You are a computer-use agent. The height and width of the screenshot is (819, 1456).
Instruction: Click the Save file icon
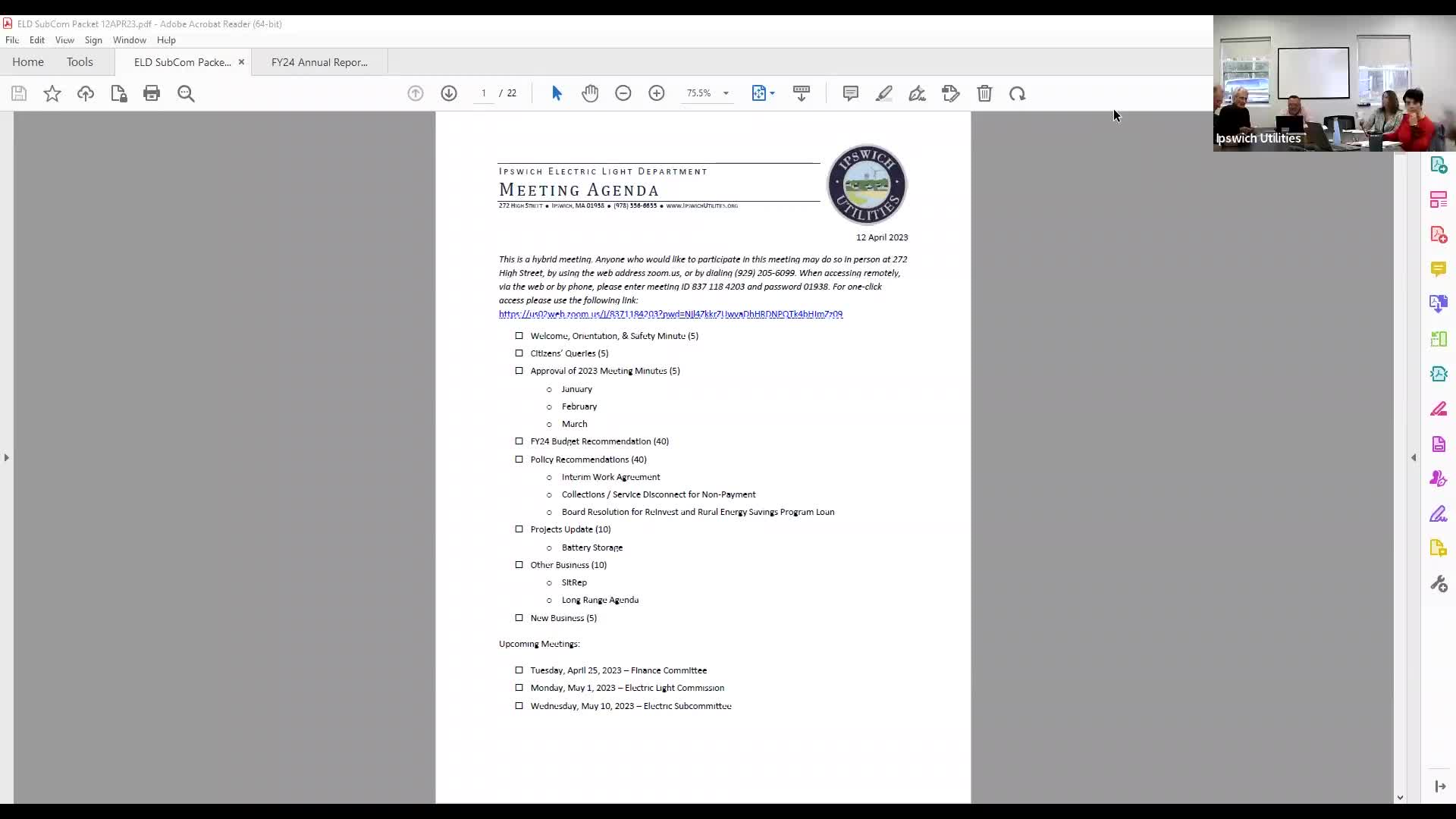[x=19, y=93]
